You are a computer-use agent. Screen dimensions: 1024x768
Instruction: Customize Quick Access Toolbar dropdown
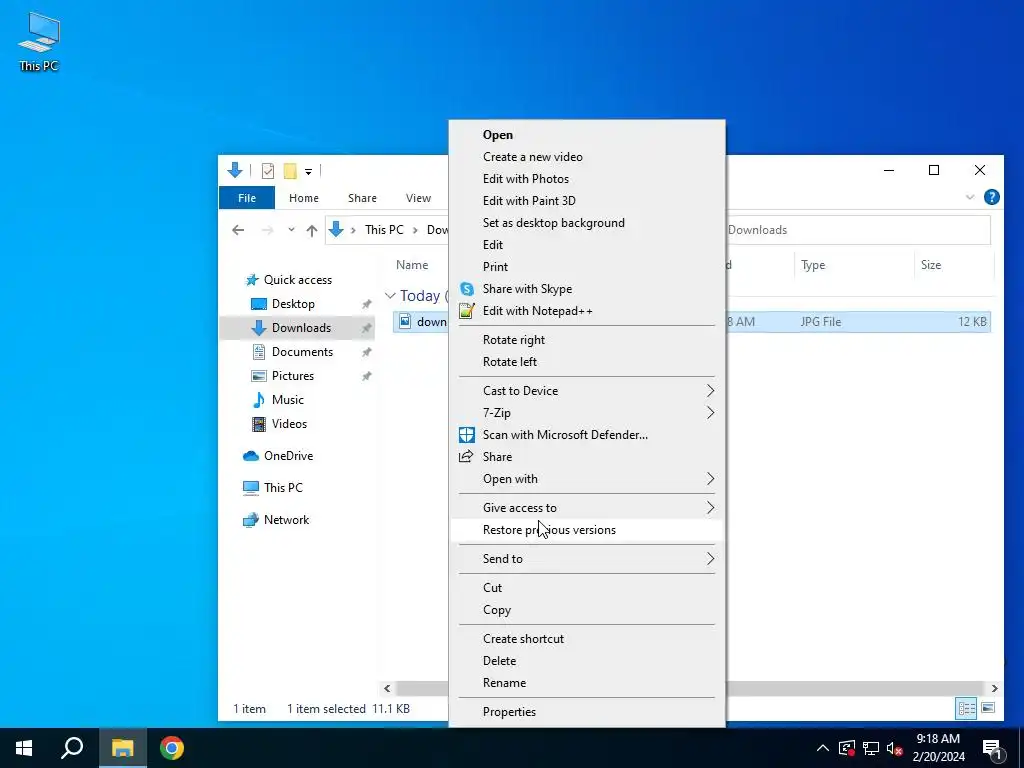coord(308,172)
